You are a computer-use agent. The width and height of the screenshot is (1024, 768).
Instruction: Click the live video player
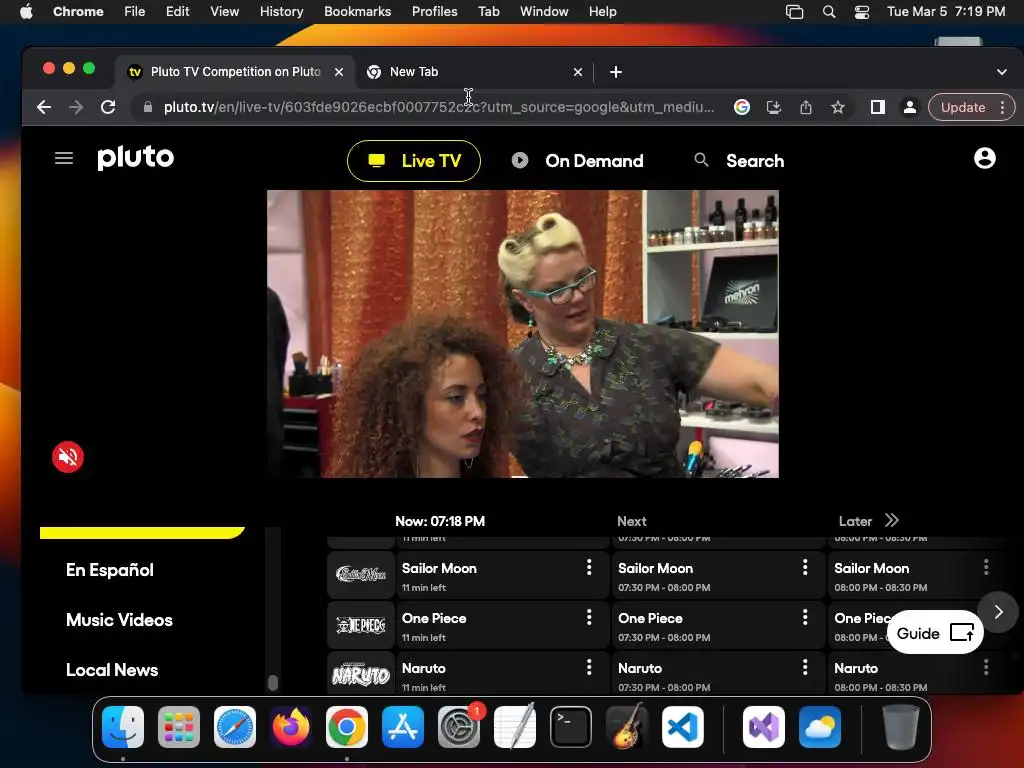(x=522, y=334)
